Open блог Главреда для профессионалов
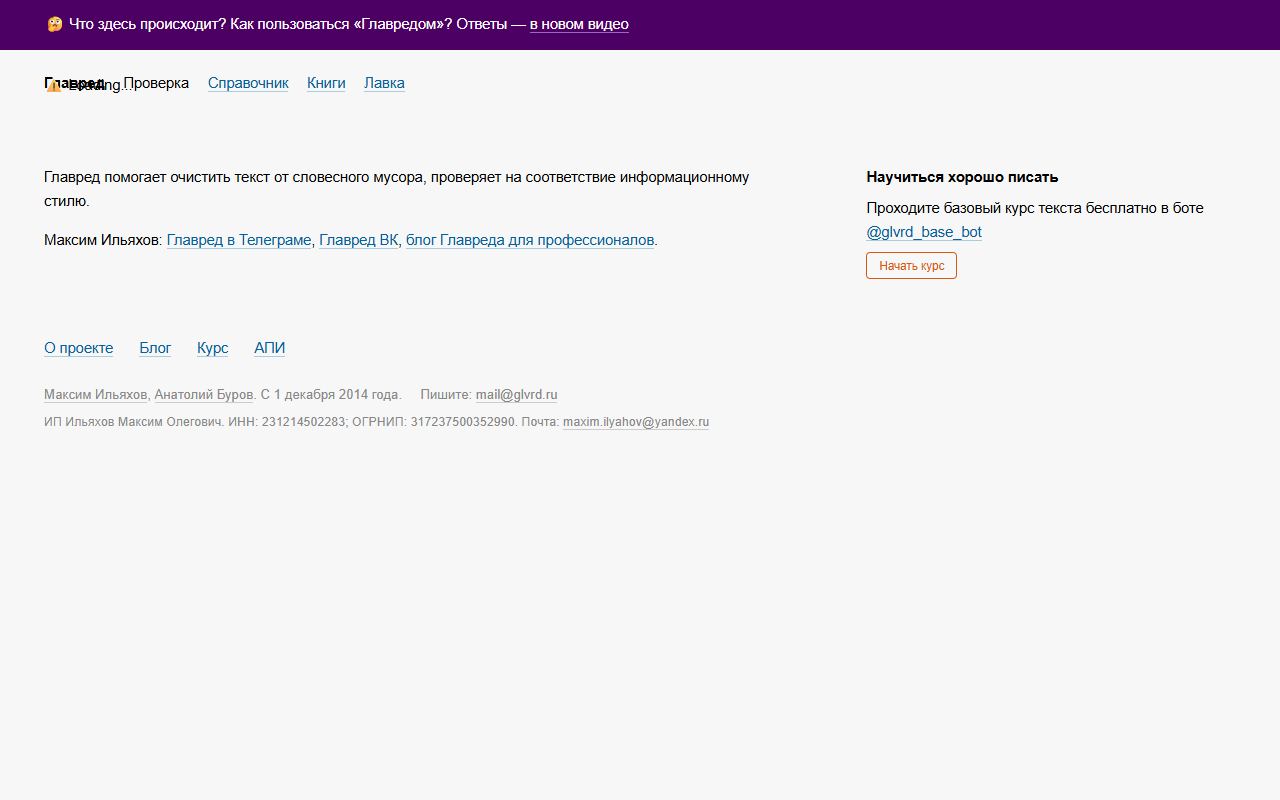Screen dimensions: 1280x800 click(530, 240)
